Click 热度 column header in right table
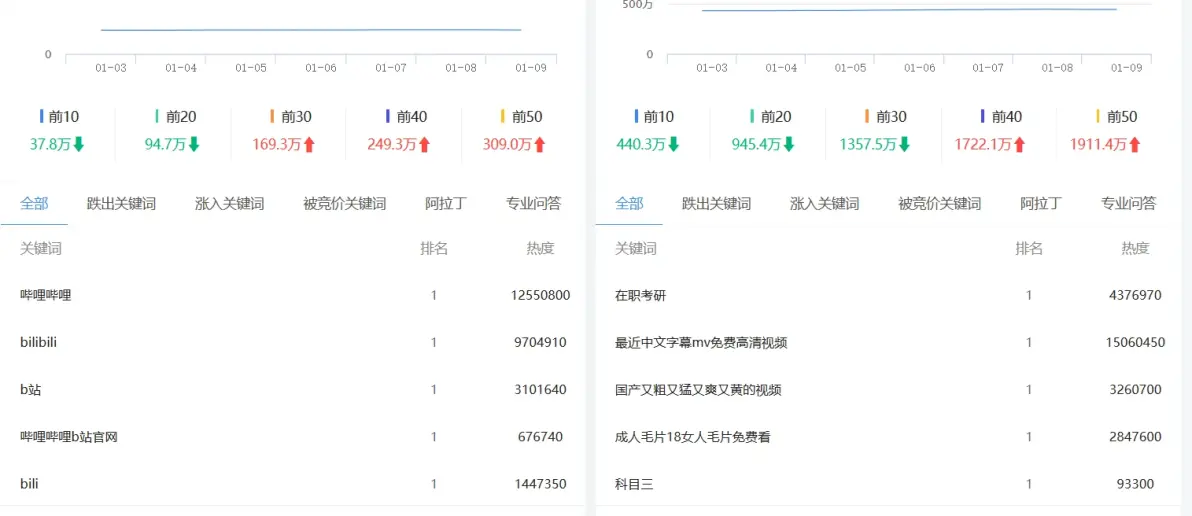This screenshot has height=516, width=1192. click(1136, 249)
